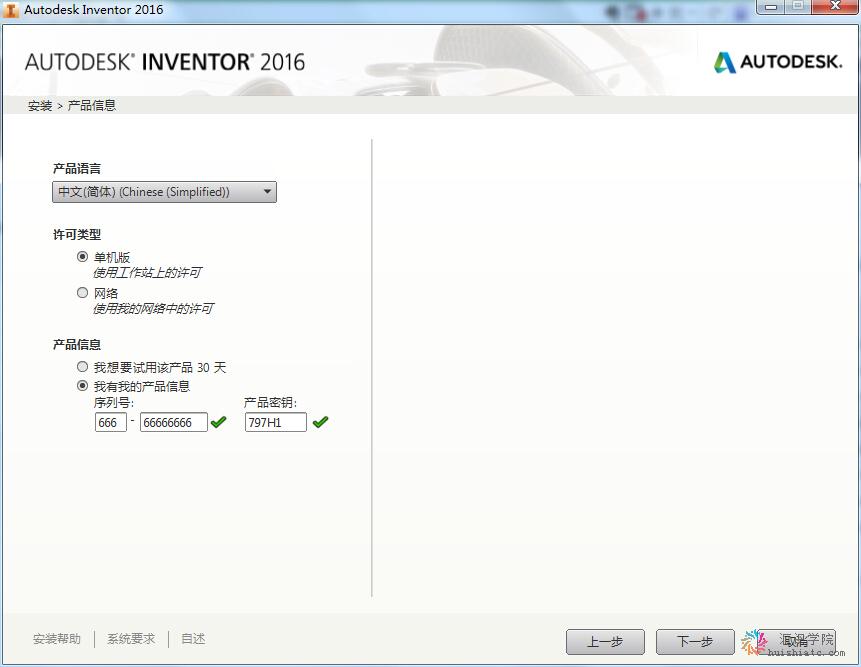Click the 许可类型 heading
This screenshot has height=667, width=861.
(x=77, y=235)
